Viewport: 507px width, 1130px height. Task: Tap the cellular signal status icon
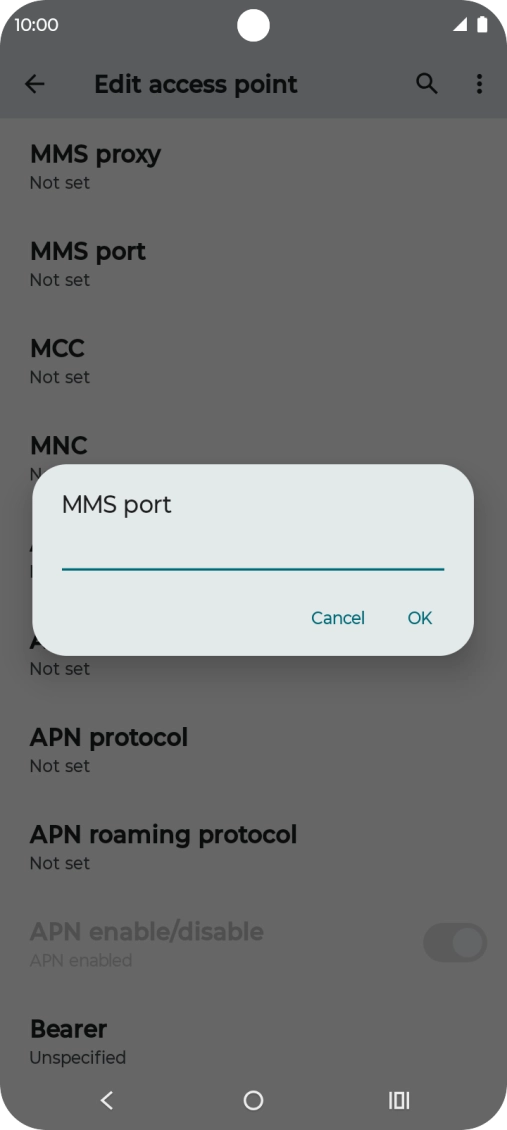click(459, 25)
